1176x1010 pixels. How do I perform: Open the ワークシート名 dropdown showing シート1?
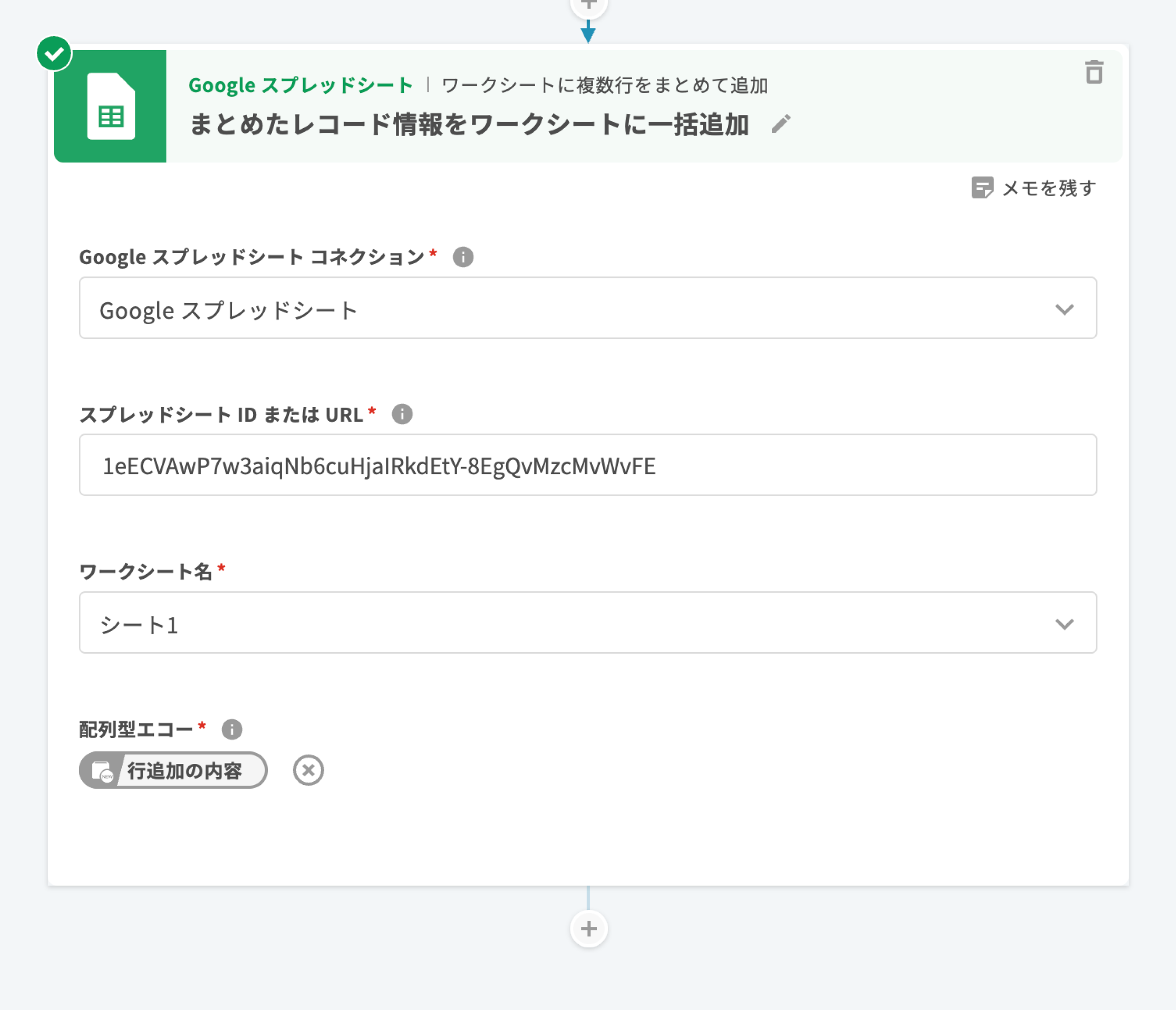click(568, 623)
